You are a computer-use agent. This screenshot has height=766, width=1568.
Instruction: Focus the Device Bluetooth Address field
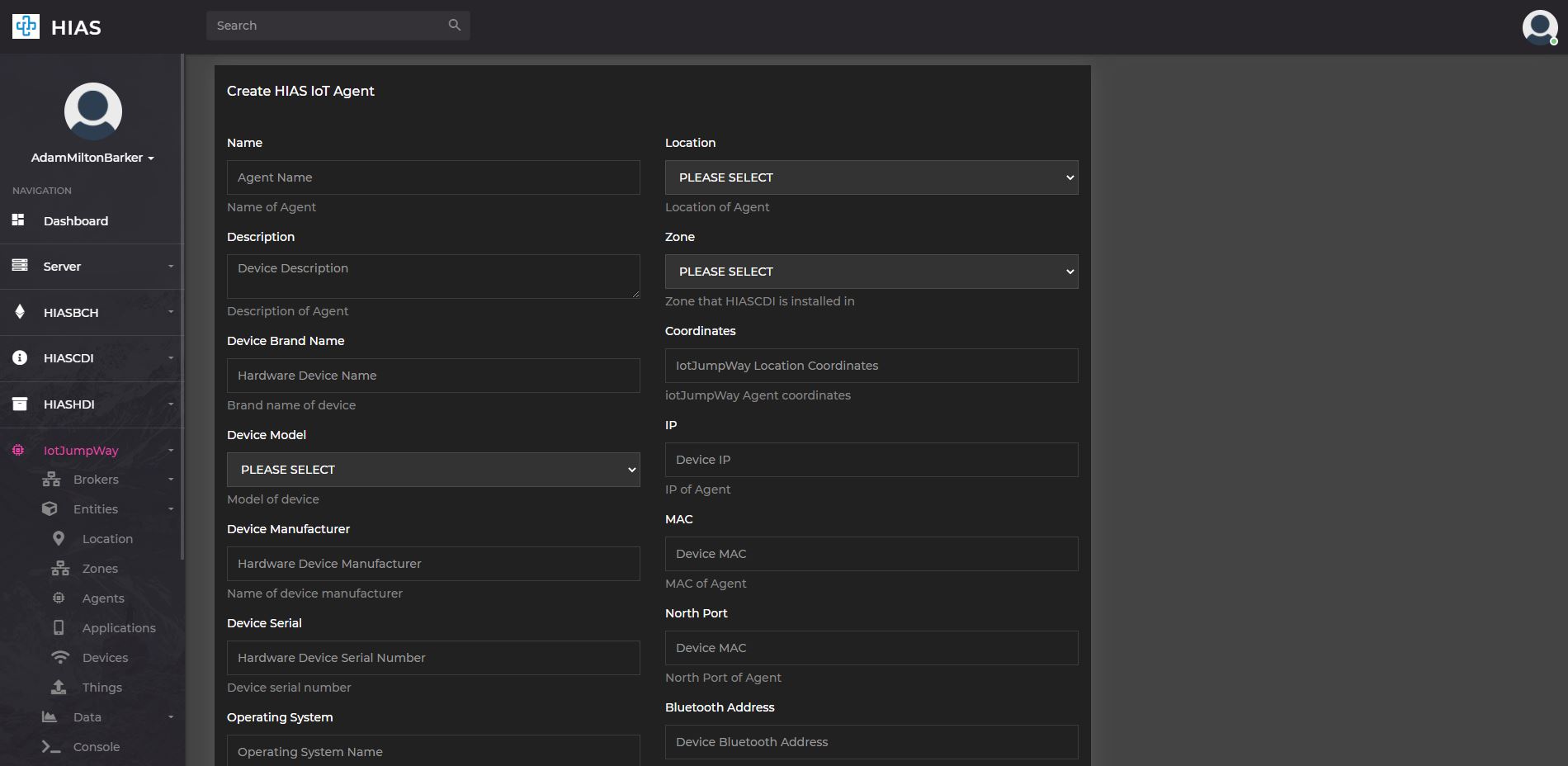[871, 742]
